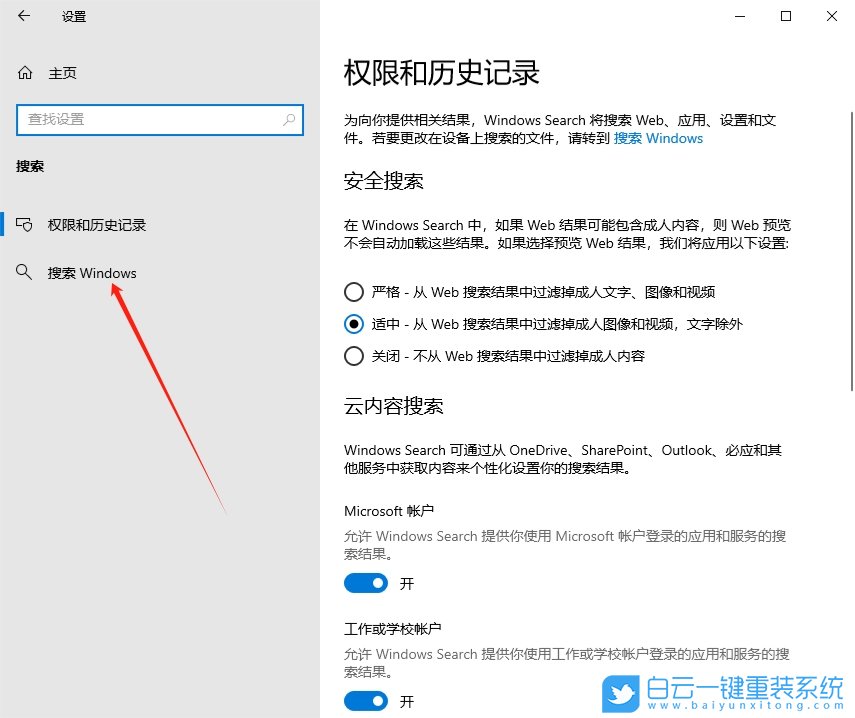
Task: Maximize the Settings window
Action: pos(786,16)
